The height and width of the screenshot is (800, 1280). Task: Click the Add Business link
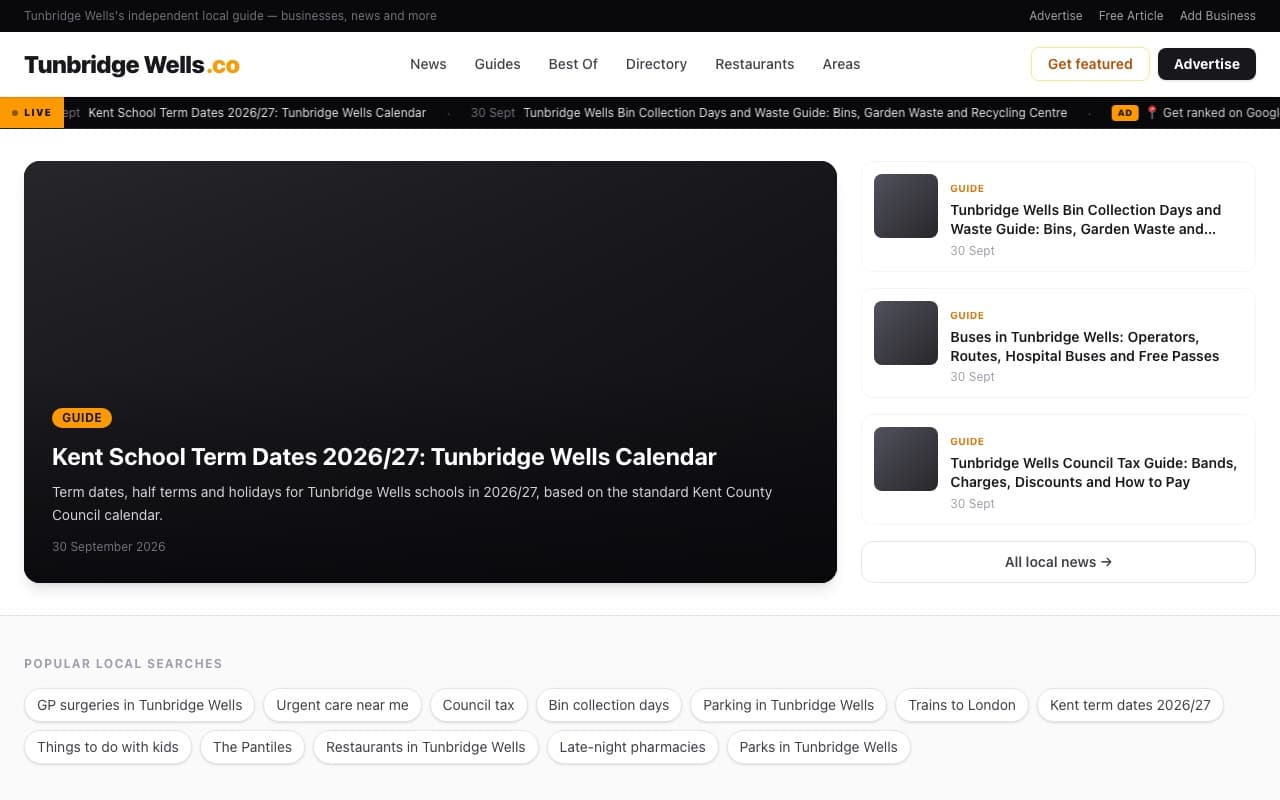click(1218, 16)
